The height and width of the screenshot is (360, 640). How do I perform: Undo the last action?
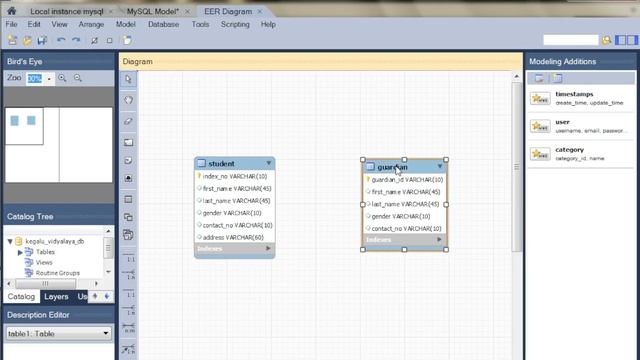pos(61,40)
